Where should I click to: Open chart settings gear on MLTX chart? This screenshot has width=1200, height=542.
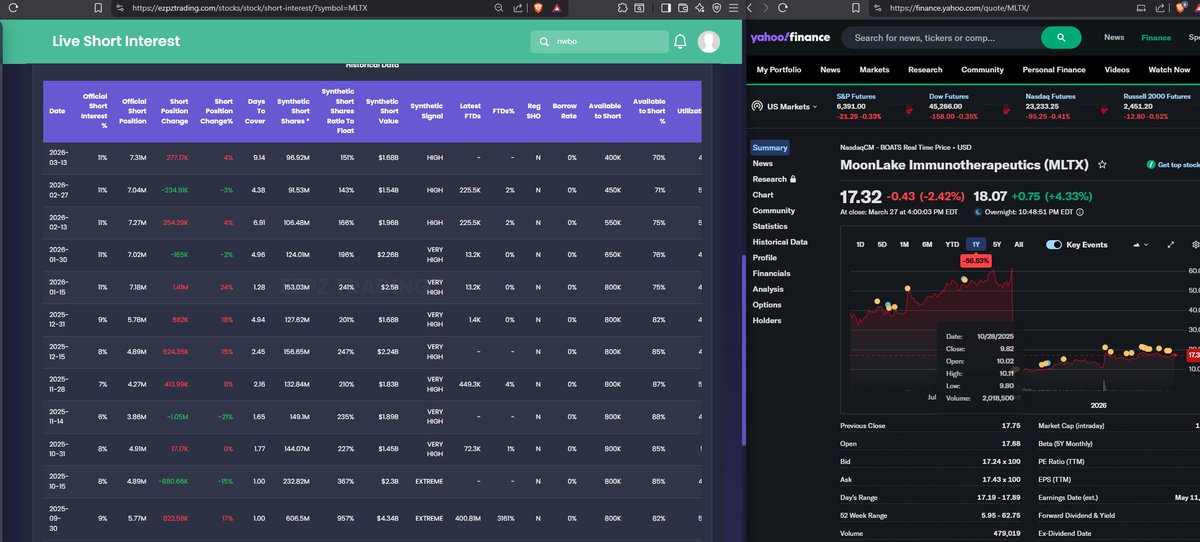(1196, 244)
